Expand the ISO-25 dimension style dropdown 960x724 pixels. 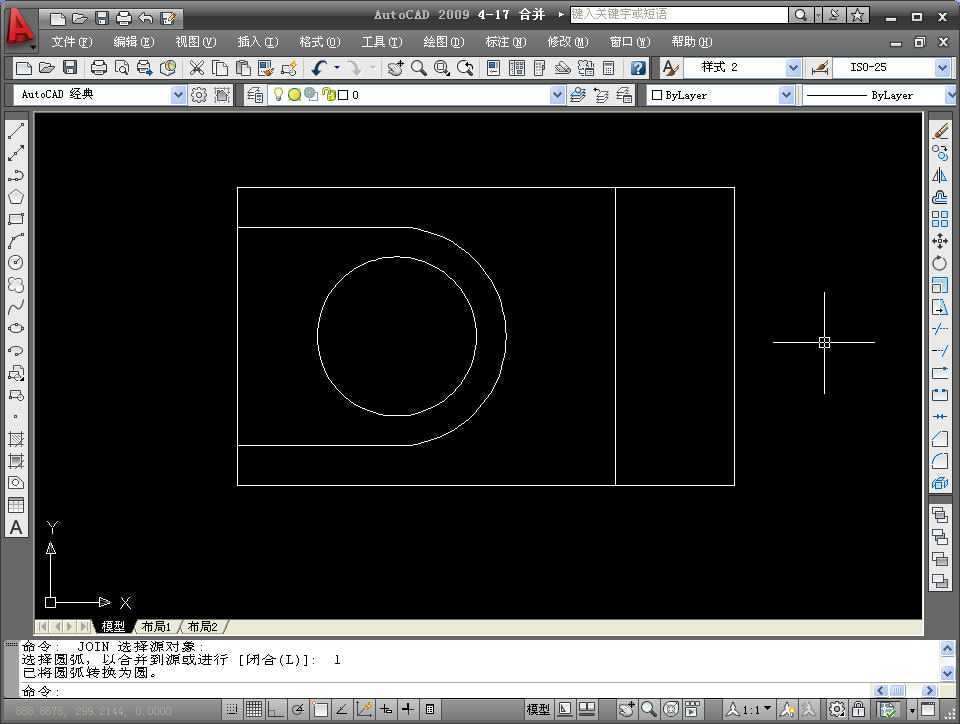(942, 67)
